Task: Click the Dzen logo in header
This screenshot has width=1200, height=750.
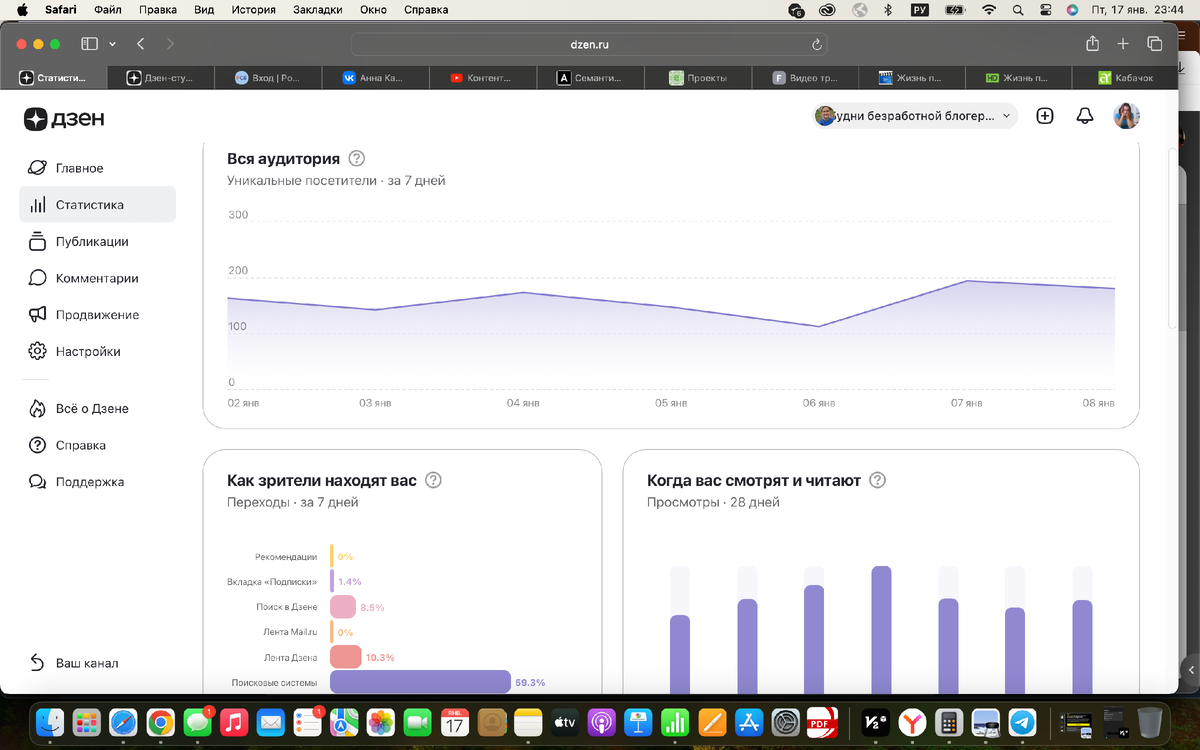Action: tap(64, 119)
